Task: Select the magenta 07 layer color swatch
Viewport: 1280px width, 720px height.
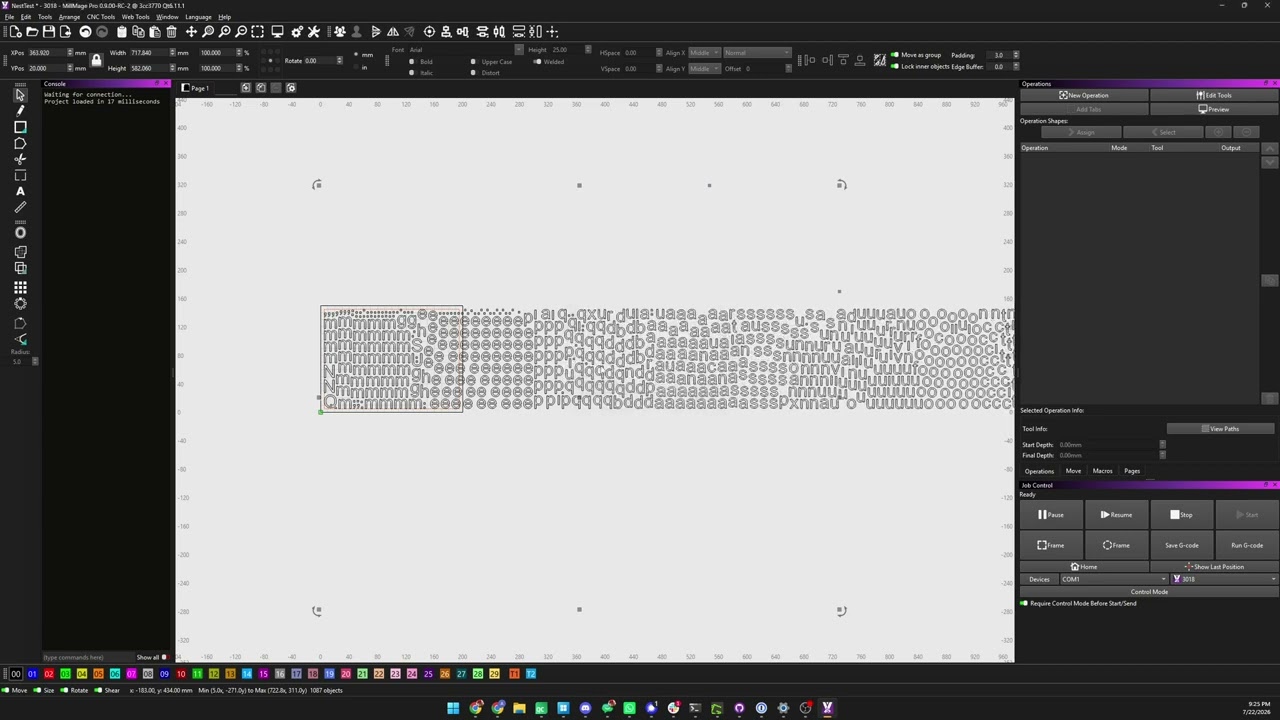Action: tap(131, 674)
